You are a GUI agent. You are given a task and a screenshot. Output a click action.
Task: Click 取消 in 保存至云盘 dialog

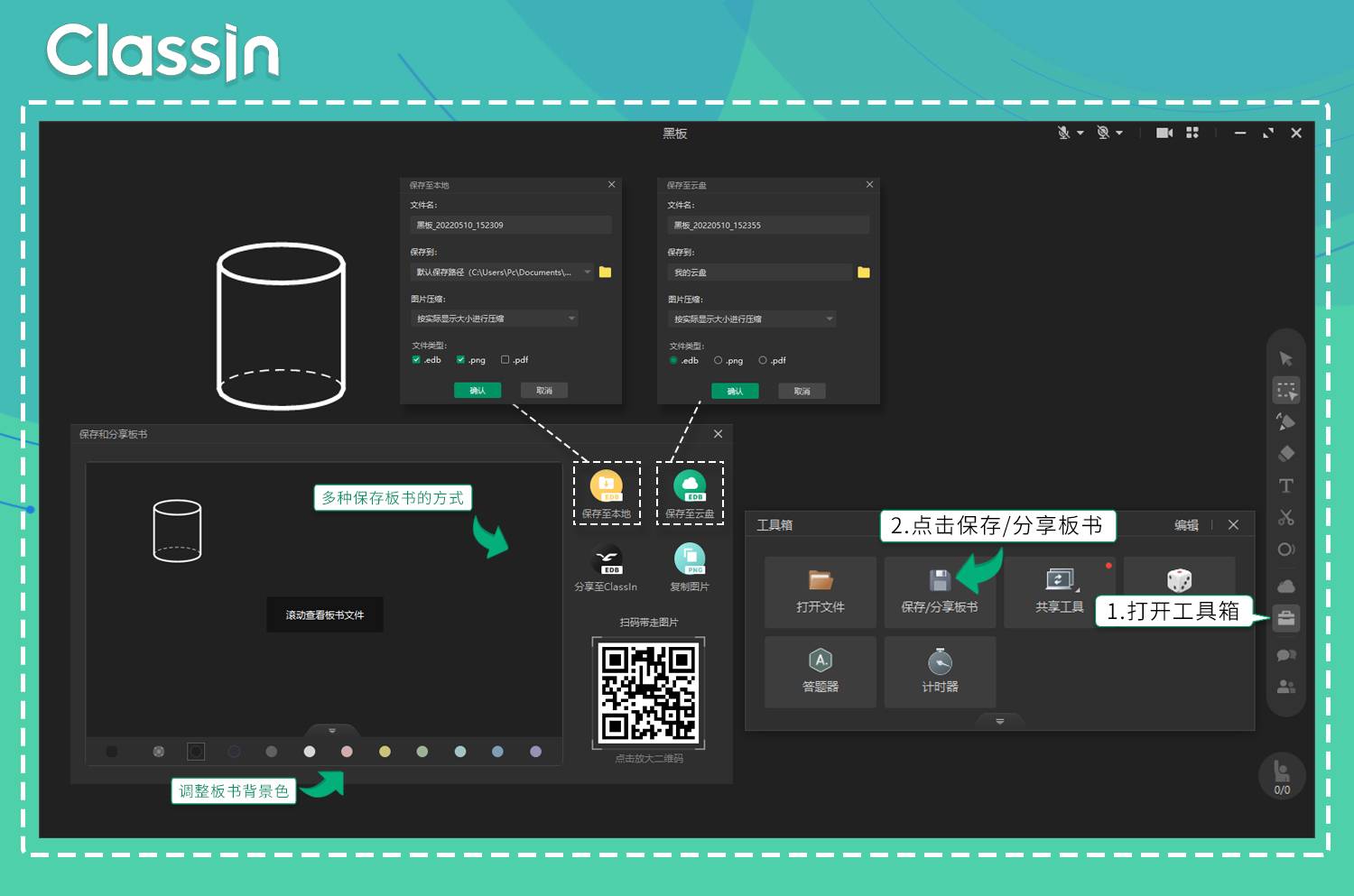tap(802, 391)
